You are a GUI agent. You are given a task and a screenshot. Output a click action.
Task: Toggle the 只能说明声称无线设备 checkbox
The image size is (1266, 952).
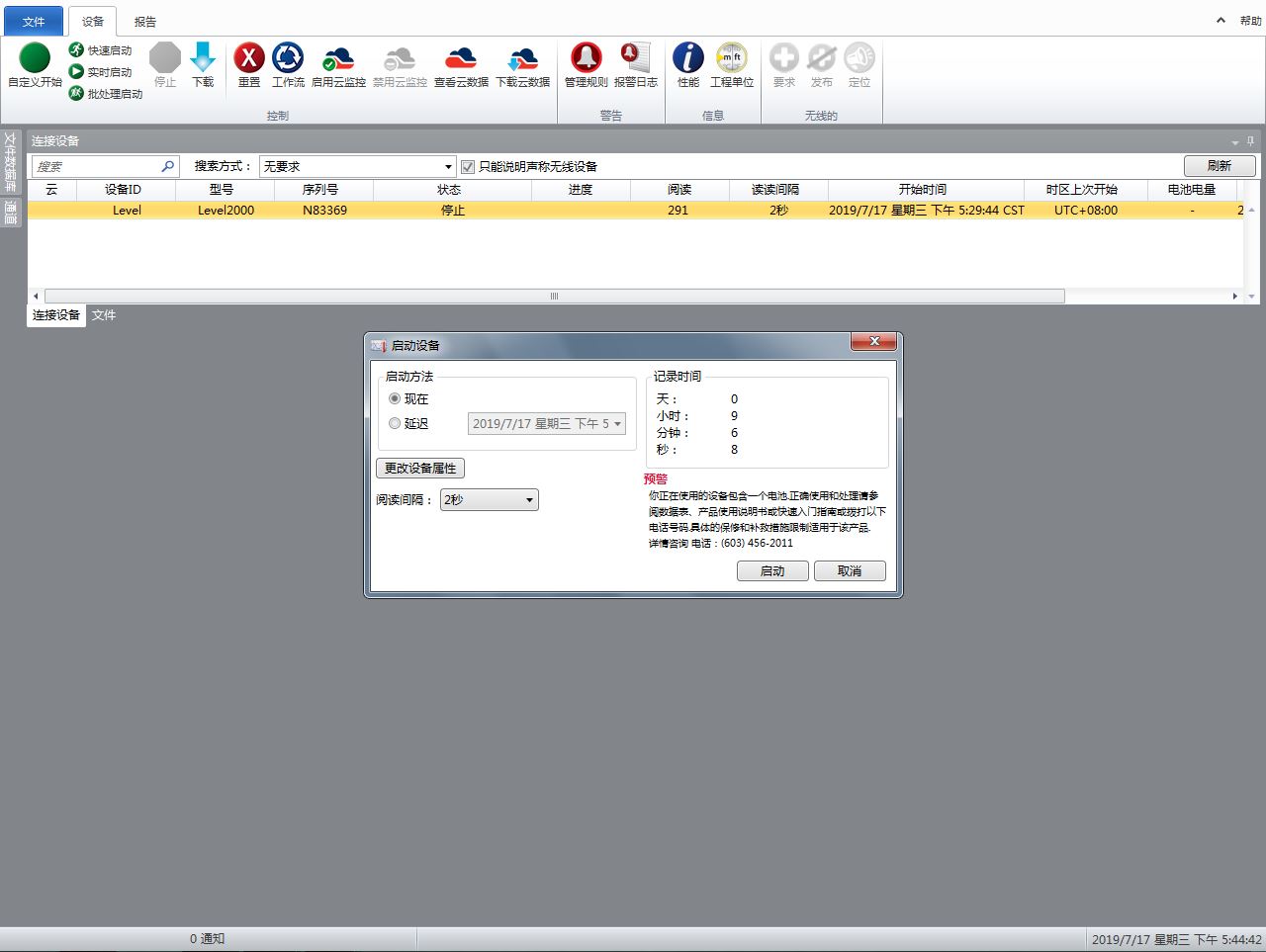(x=468, y=167)
